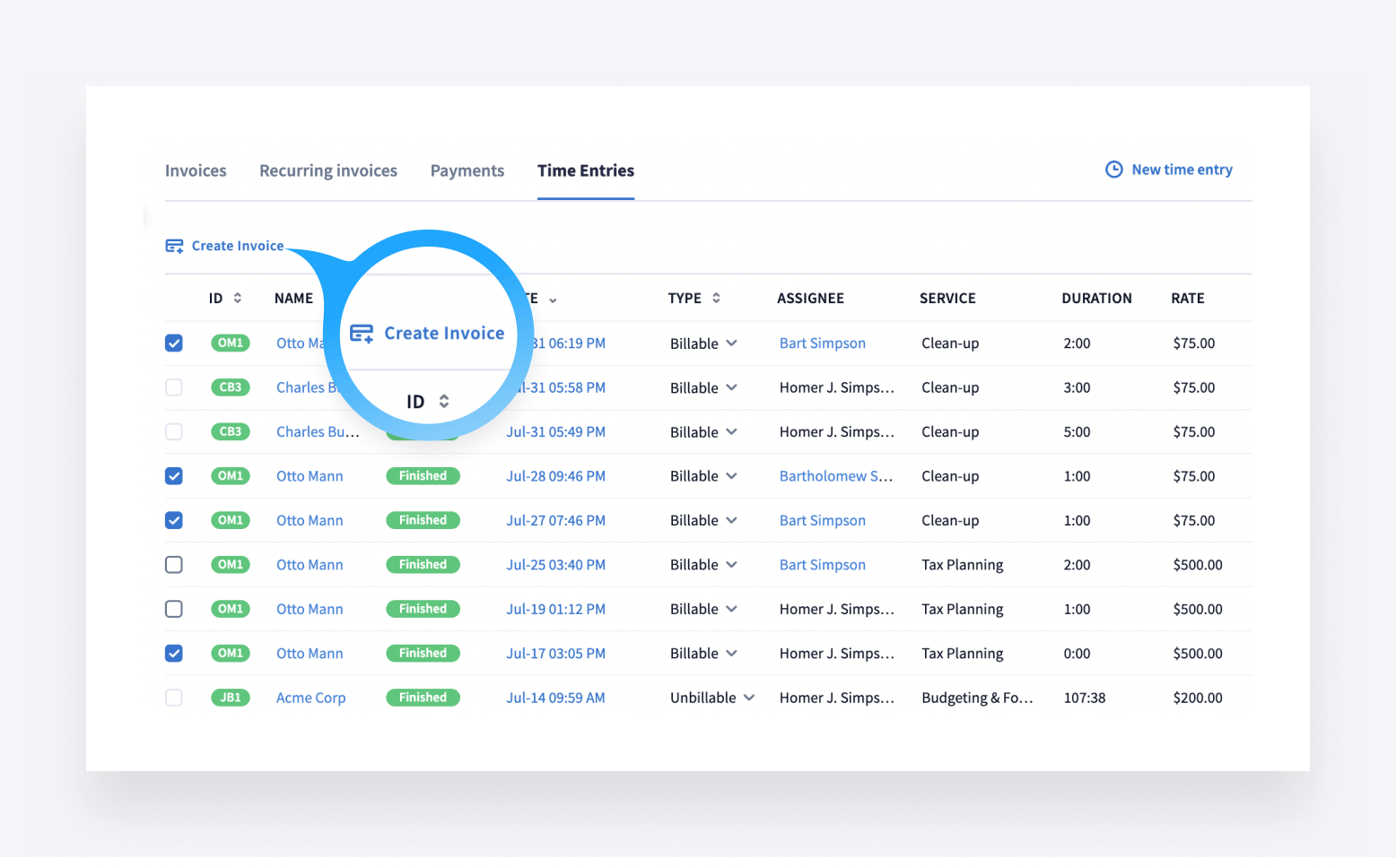Open the Jul-19 01:12 PM time entry

555,609
